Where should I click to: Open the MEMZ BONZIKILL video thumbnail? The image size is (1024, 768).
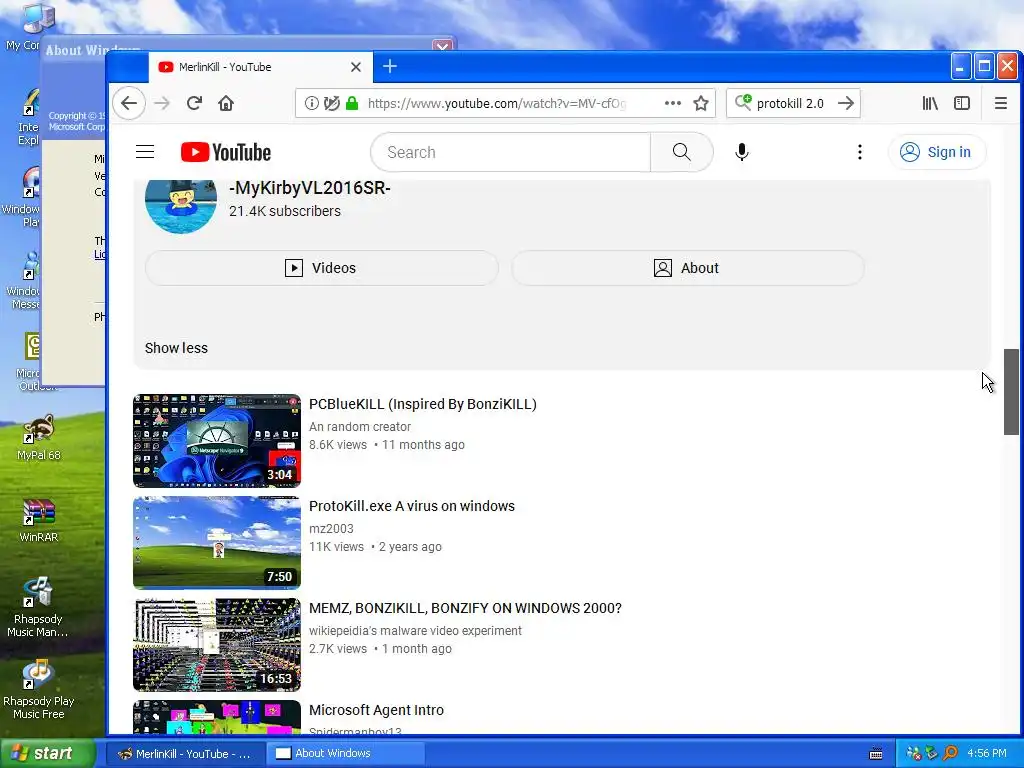click(217, 645)
